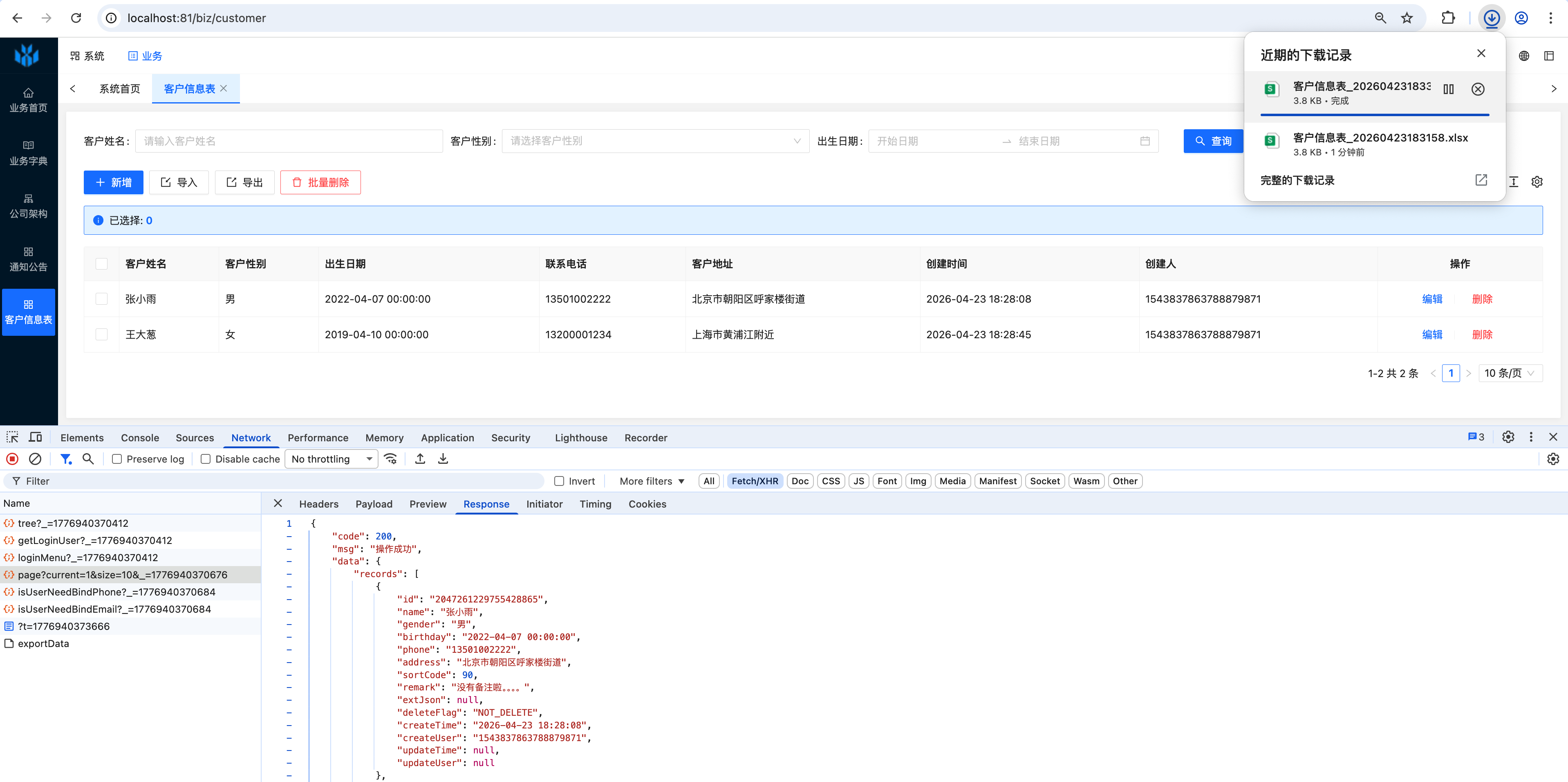The width and height of the screenshot is (1568, 782).
Task: Expand the 客户性别 select box
Action: pyautogui.click(x=655, y=141)
